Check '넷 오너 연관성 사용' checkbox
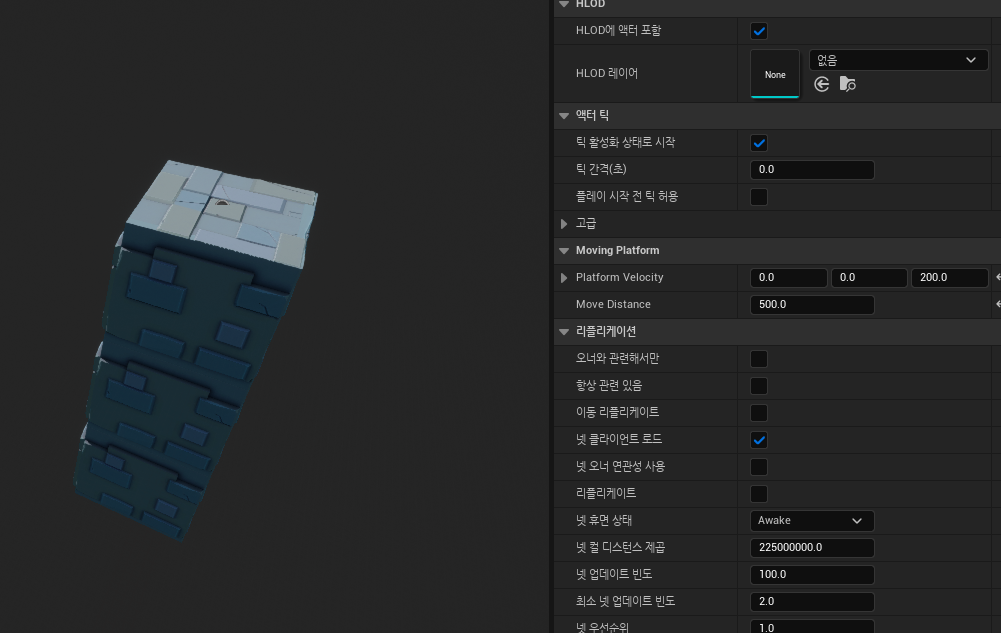This screenshot has width=1001, height=633. pos(758,466)
